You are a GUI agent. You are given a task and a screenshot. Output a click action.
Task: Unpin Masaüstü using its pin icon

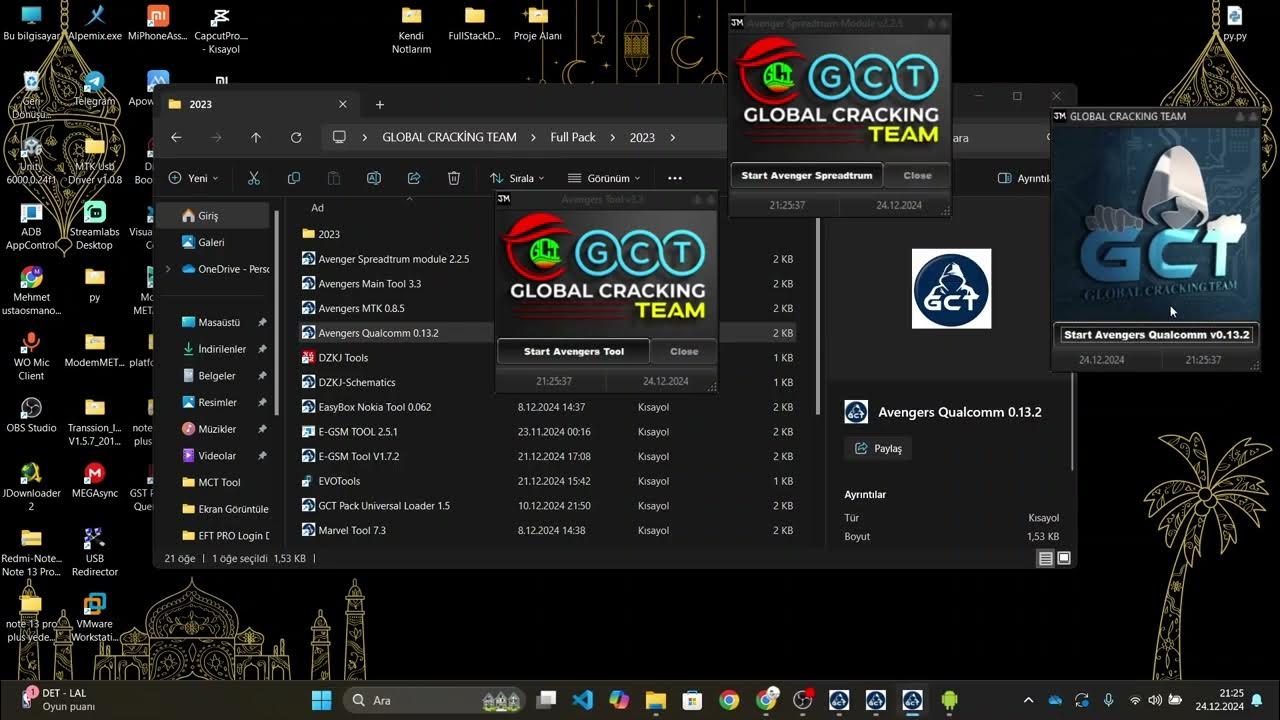(262, 323)
